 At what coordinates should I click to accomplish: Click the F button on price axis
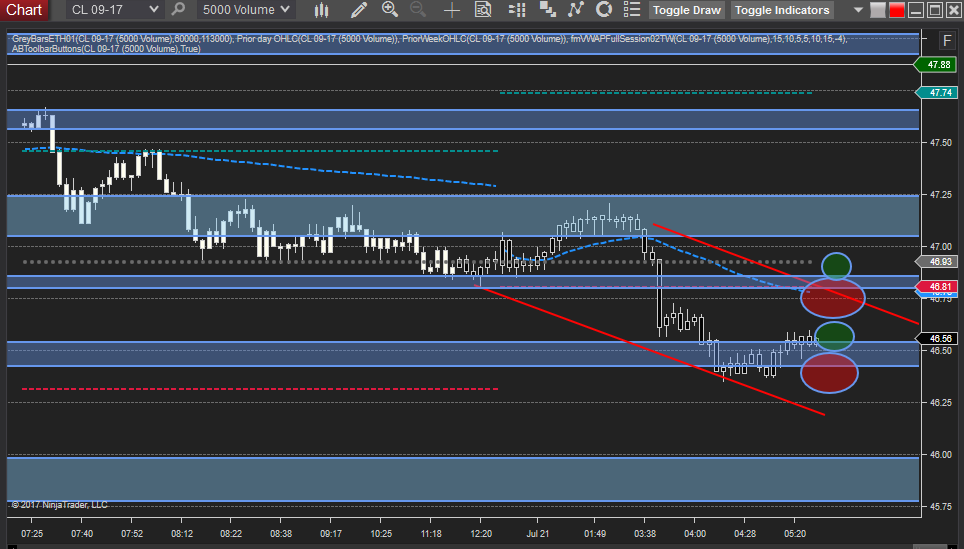(x=946, y=41)
